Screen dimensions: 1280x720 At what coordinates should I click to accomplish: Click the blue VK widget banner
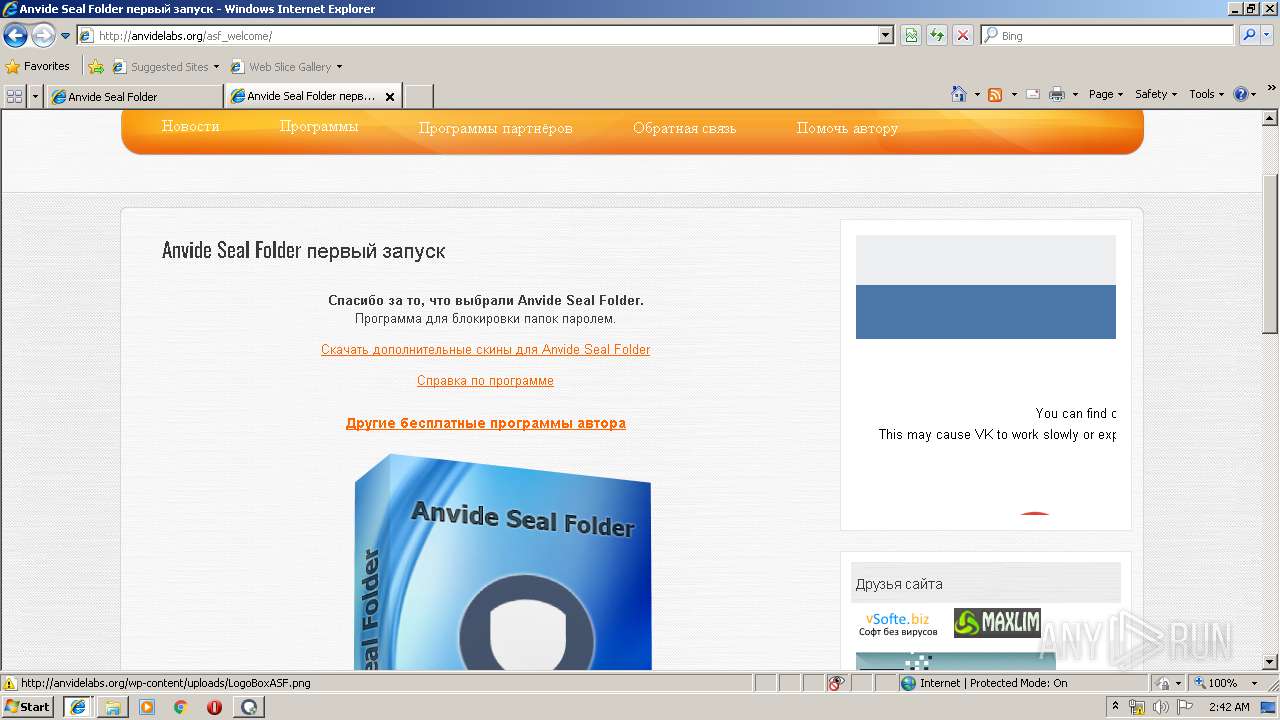985,312
